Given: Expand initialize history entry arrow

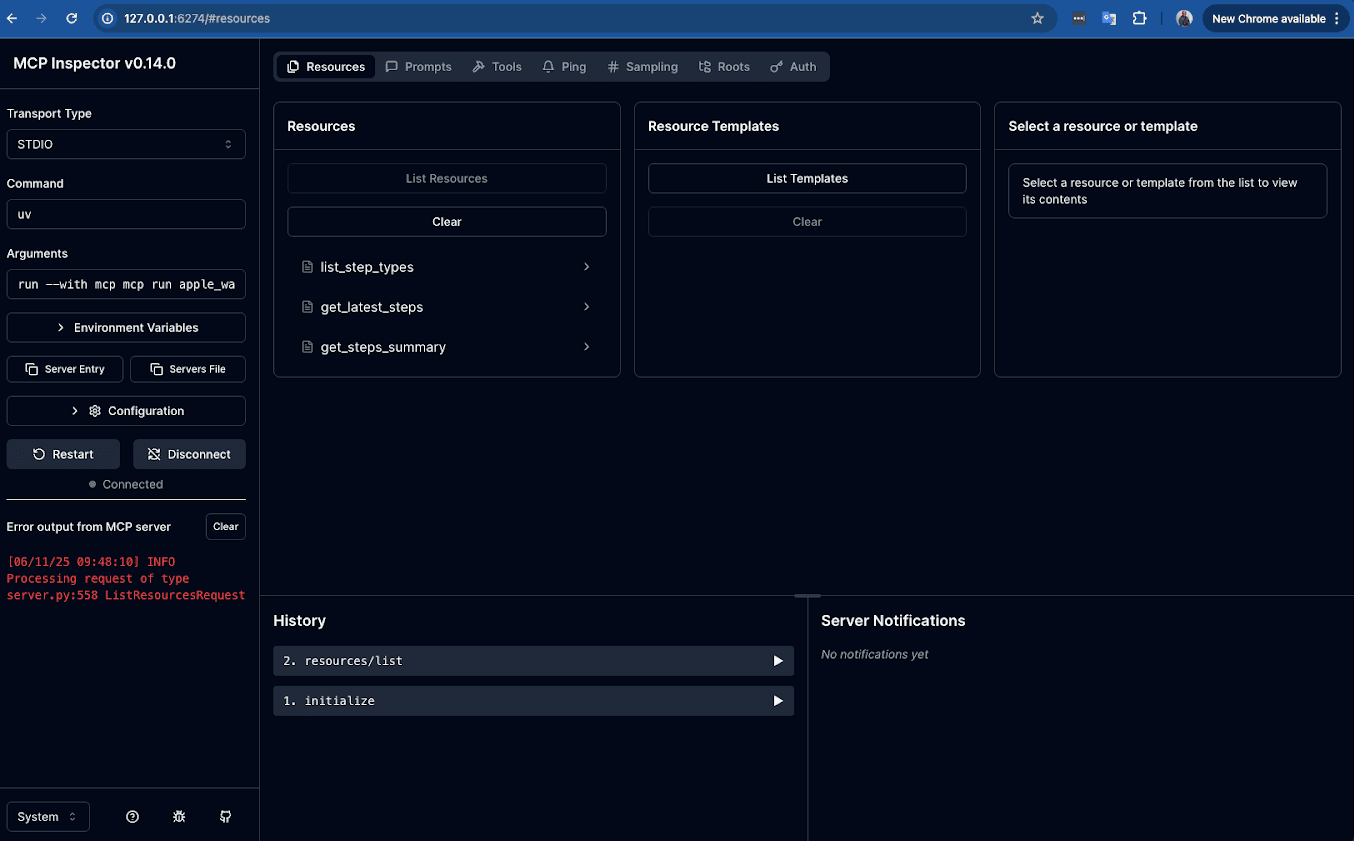Looking at the screenshot, I should click(x=778, y=701).
